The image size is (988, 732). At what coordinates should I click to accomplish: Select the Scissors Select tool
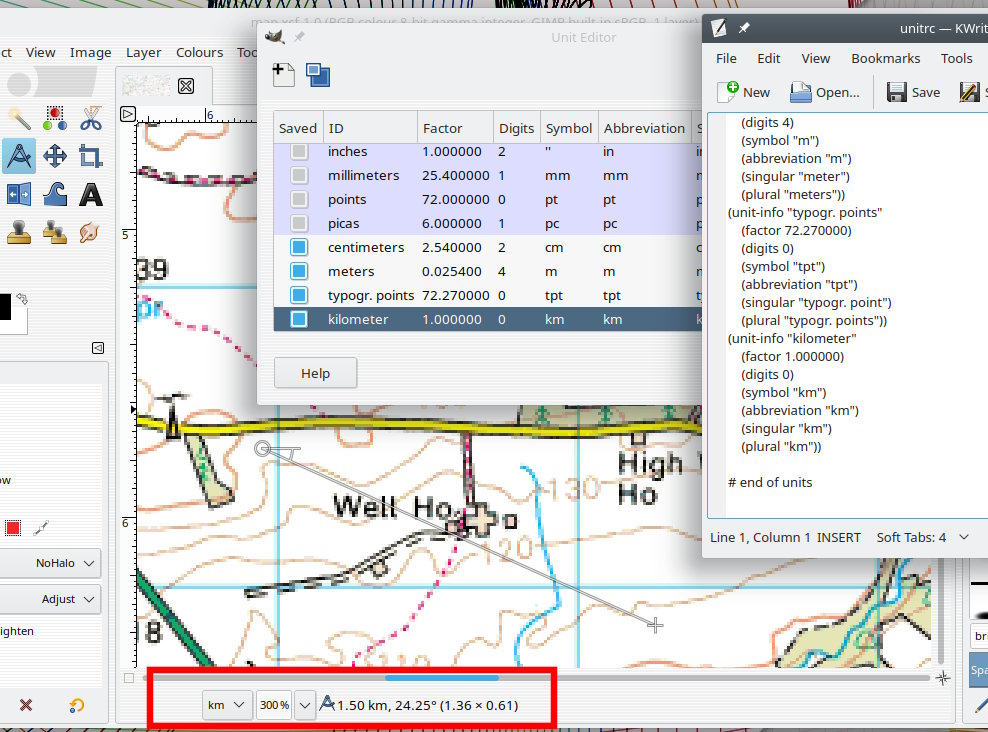[91, 119]
